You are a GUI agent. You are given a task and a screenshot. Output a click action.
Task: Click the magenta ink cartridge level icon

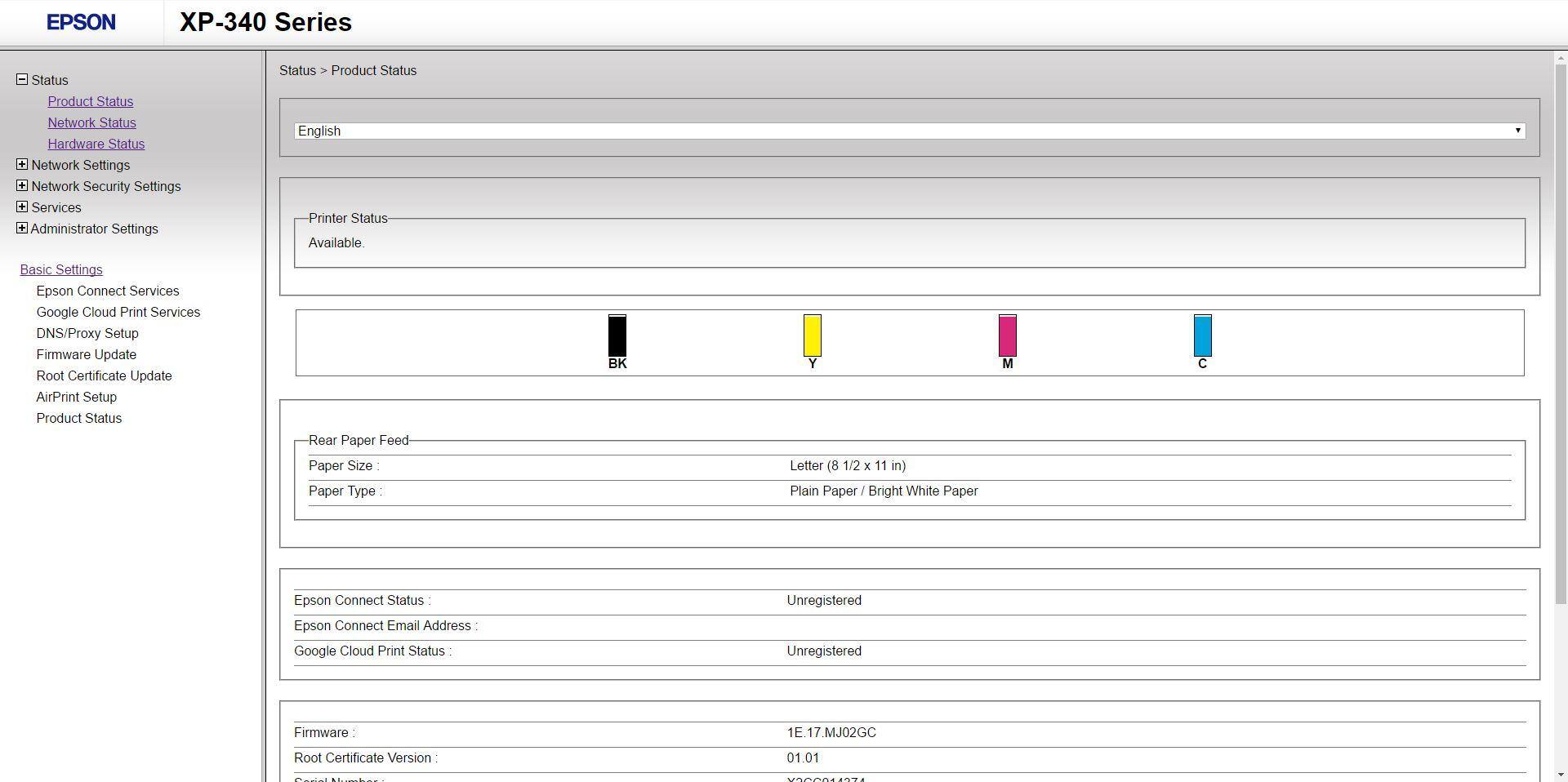pyautogui.click(x=1007, y=335)
